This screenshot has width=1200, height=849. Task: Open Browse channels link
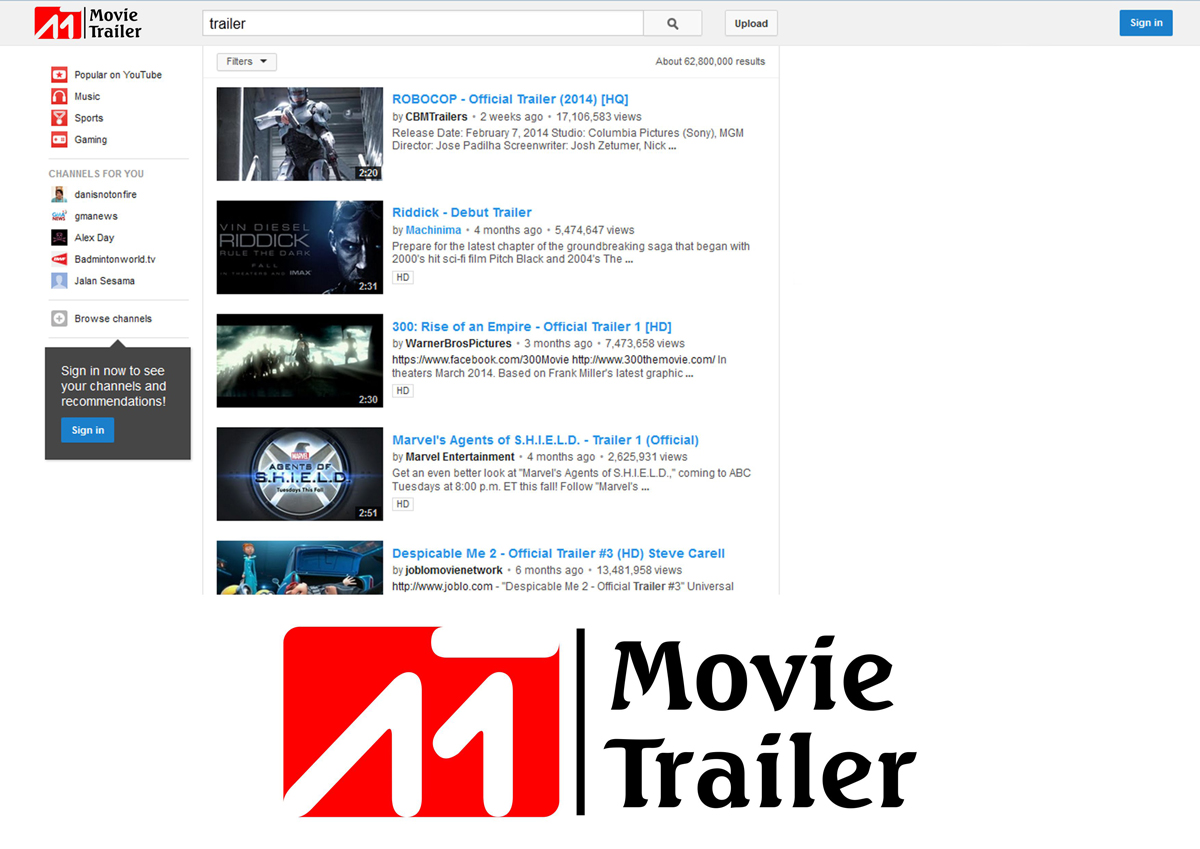(113, 319)
